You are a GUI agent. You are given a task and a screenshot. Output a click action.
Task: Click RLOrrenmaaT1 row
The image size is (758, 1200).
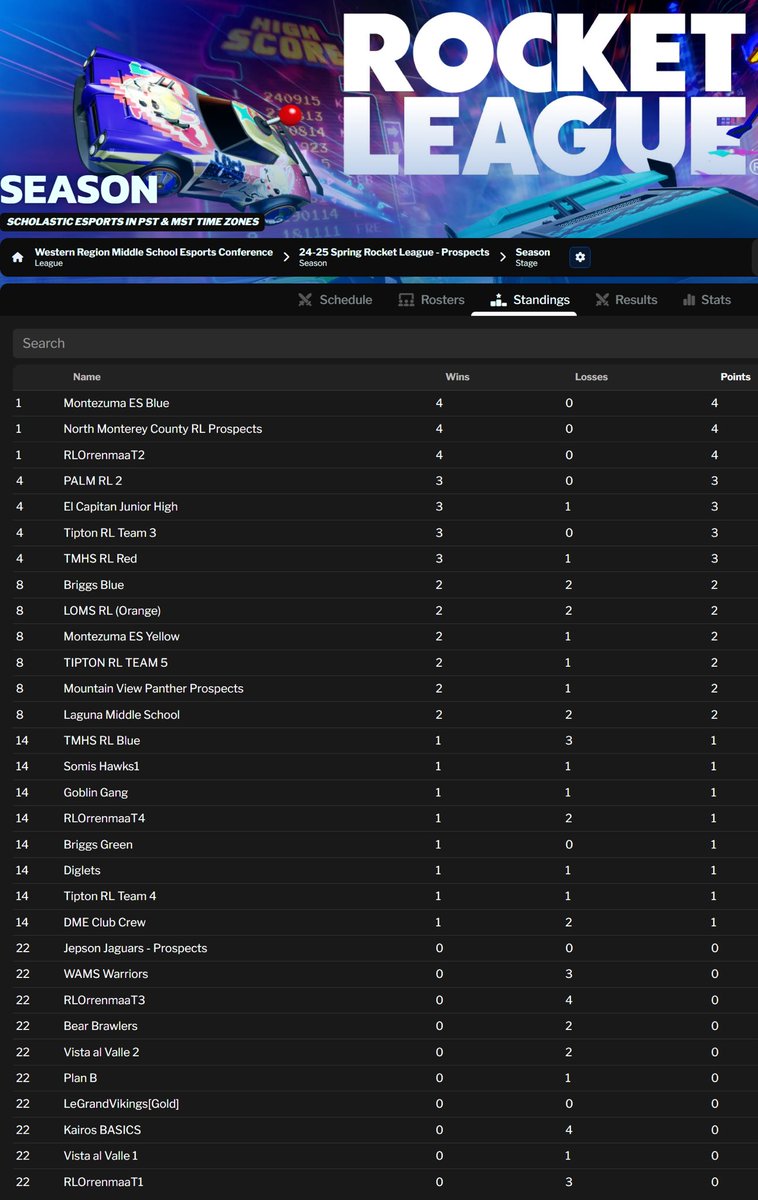[385, 1183]
